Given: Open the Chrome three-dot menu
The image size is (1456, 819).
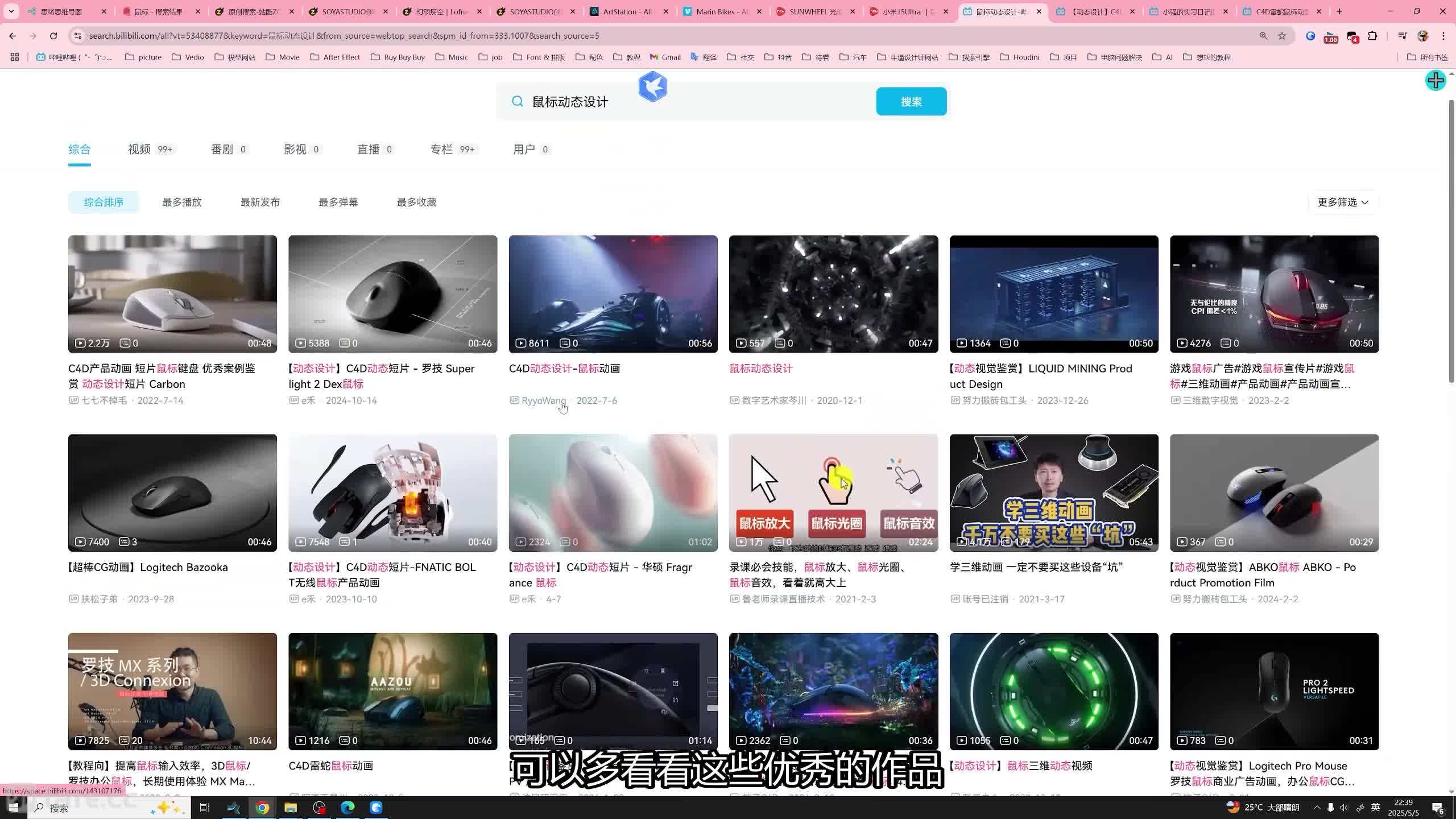Looking at the screenshot, I should tap(1443, 36).
